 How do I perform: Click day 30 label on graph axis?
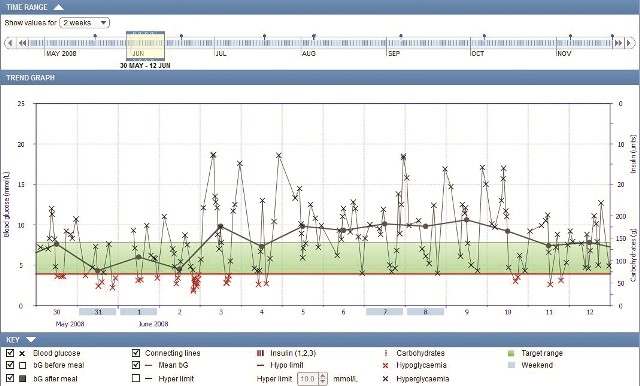(57, 312)
